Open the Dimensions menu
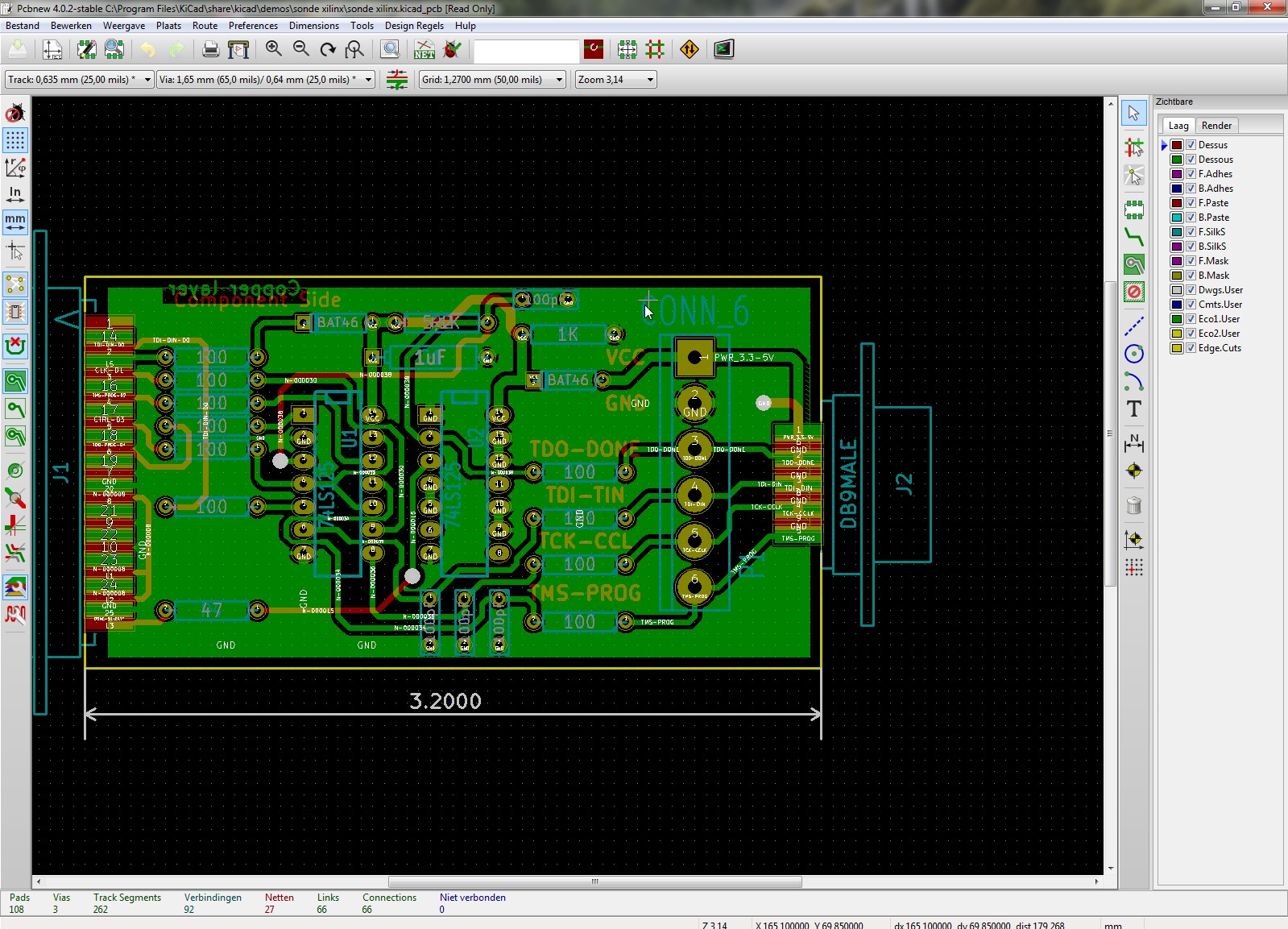The height and width of the screenshot is (929, 1288). [x=314, y=26]
